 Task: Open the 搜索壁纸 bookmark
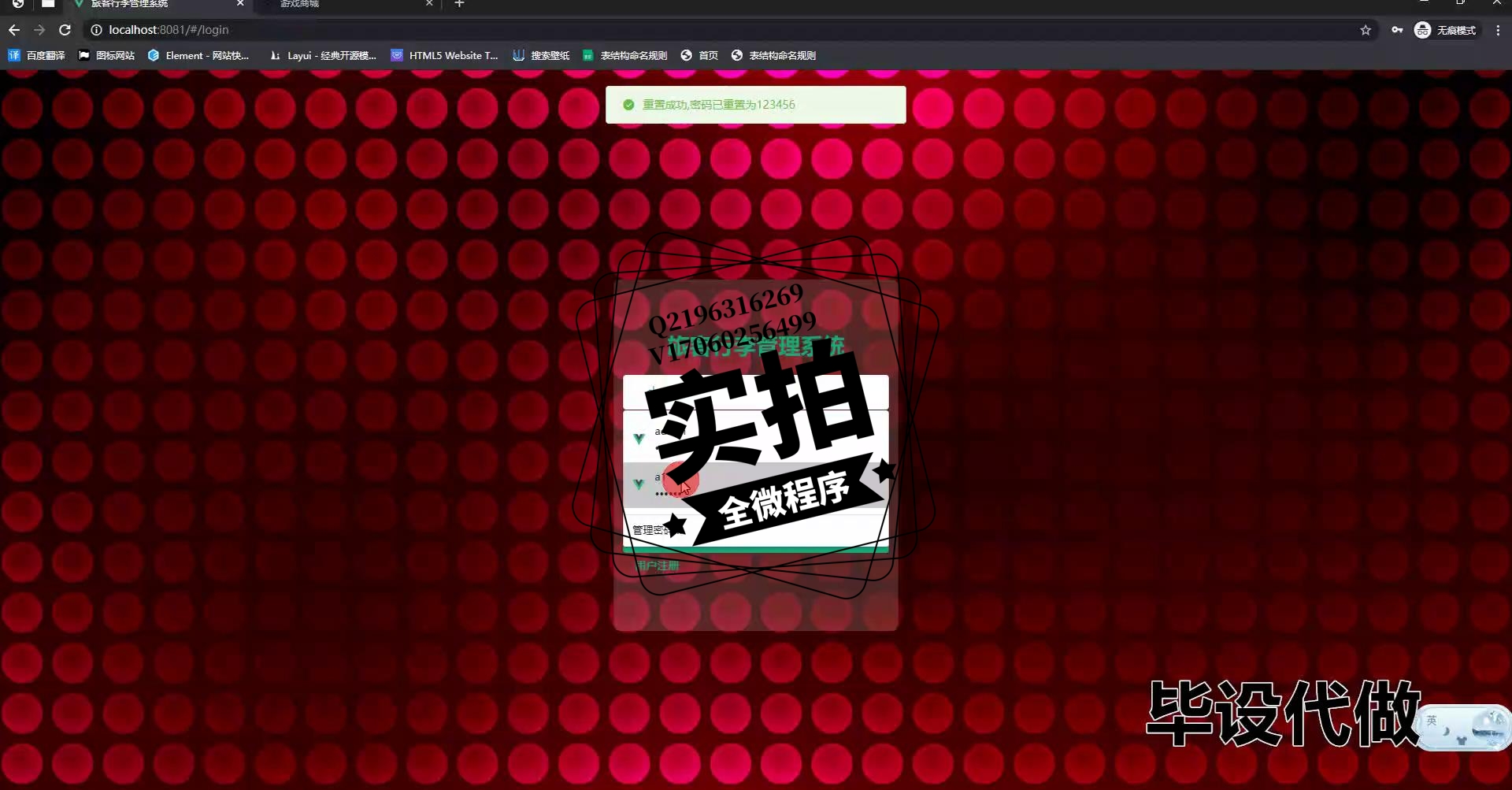click(x=541, y=55)
